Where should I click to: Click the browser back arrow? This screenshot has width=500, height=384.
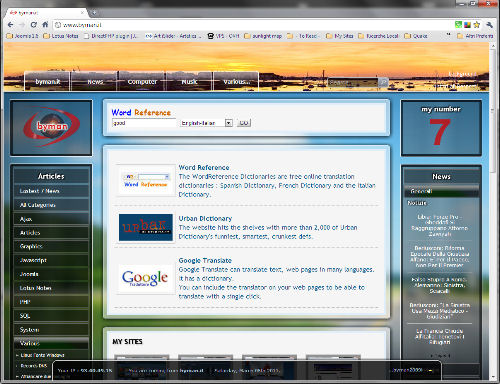click(10, 25)
